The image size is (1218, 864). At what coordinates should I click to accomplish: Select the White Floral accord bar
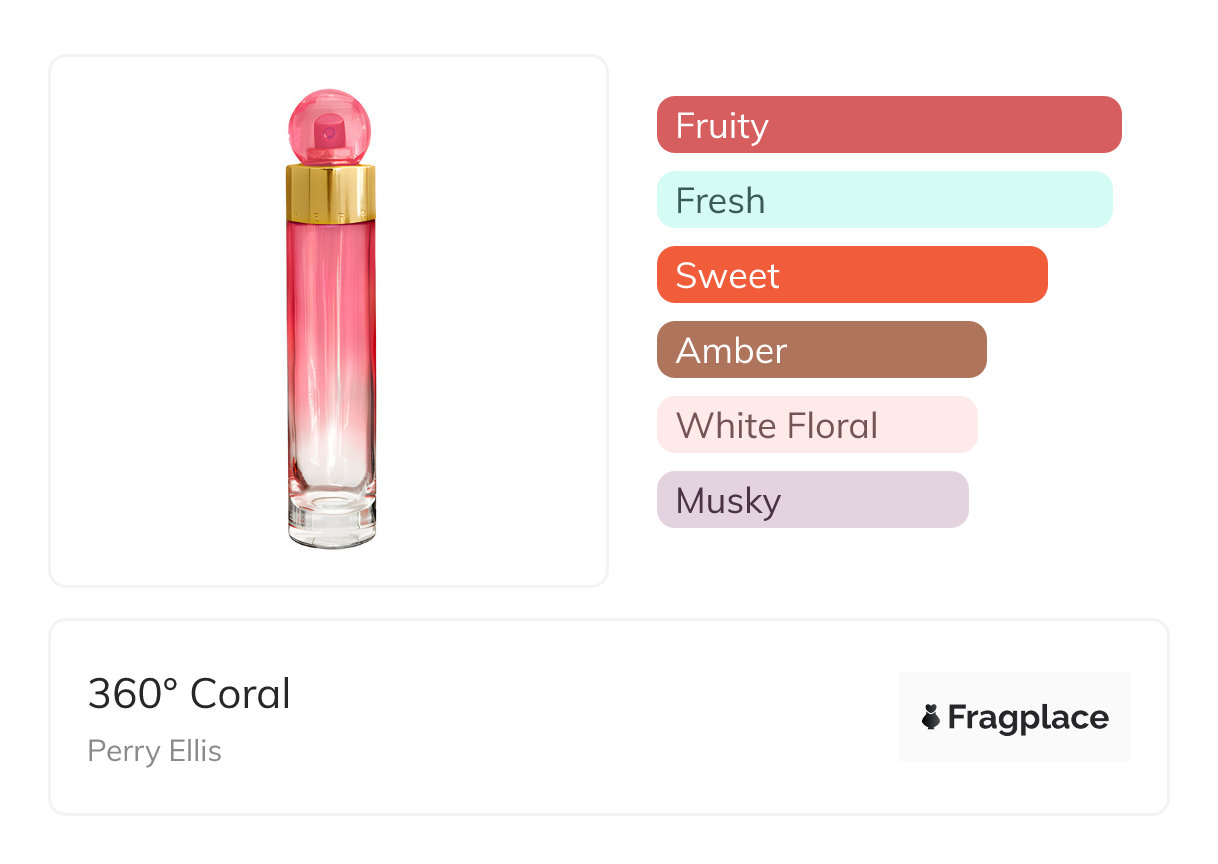[816, 425]
